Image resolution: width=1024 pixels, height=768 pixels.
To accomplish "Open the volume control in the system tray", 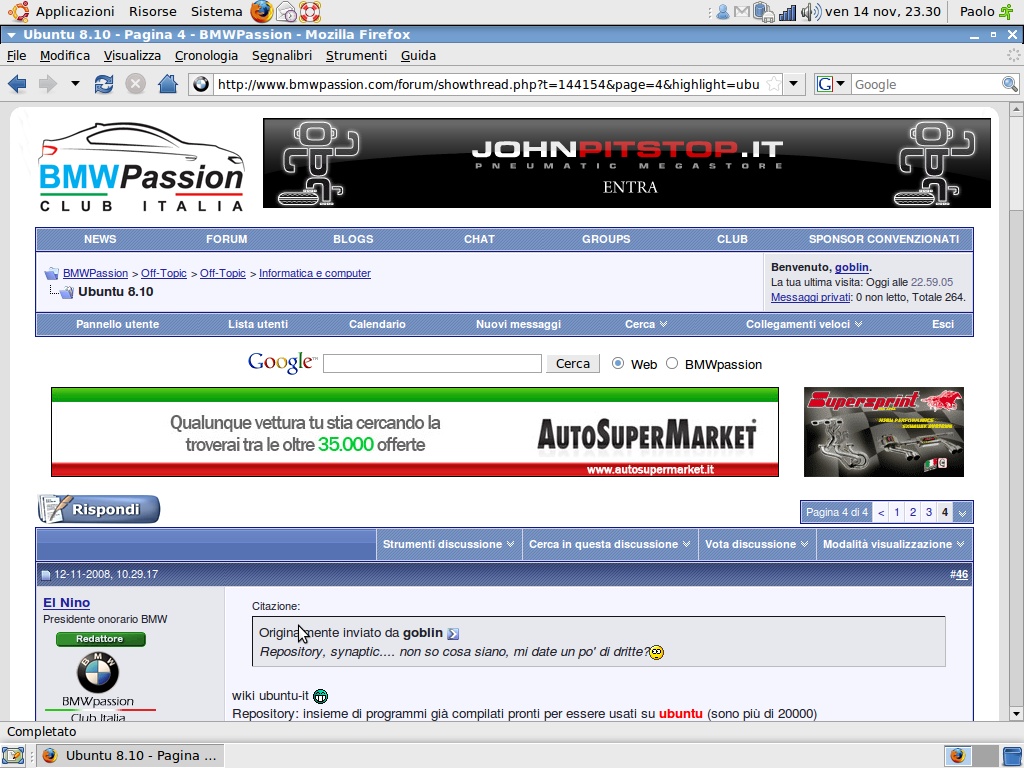I will [810, 12].
